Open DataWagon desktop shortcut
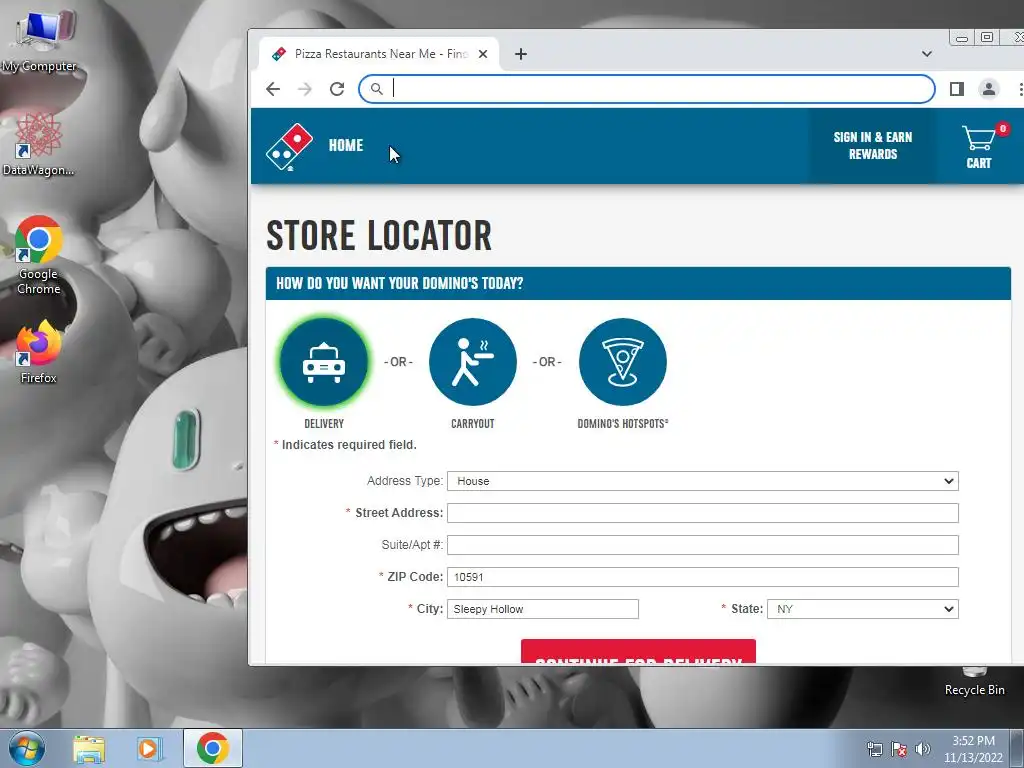1024x768 pixels. 38,145
